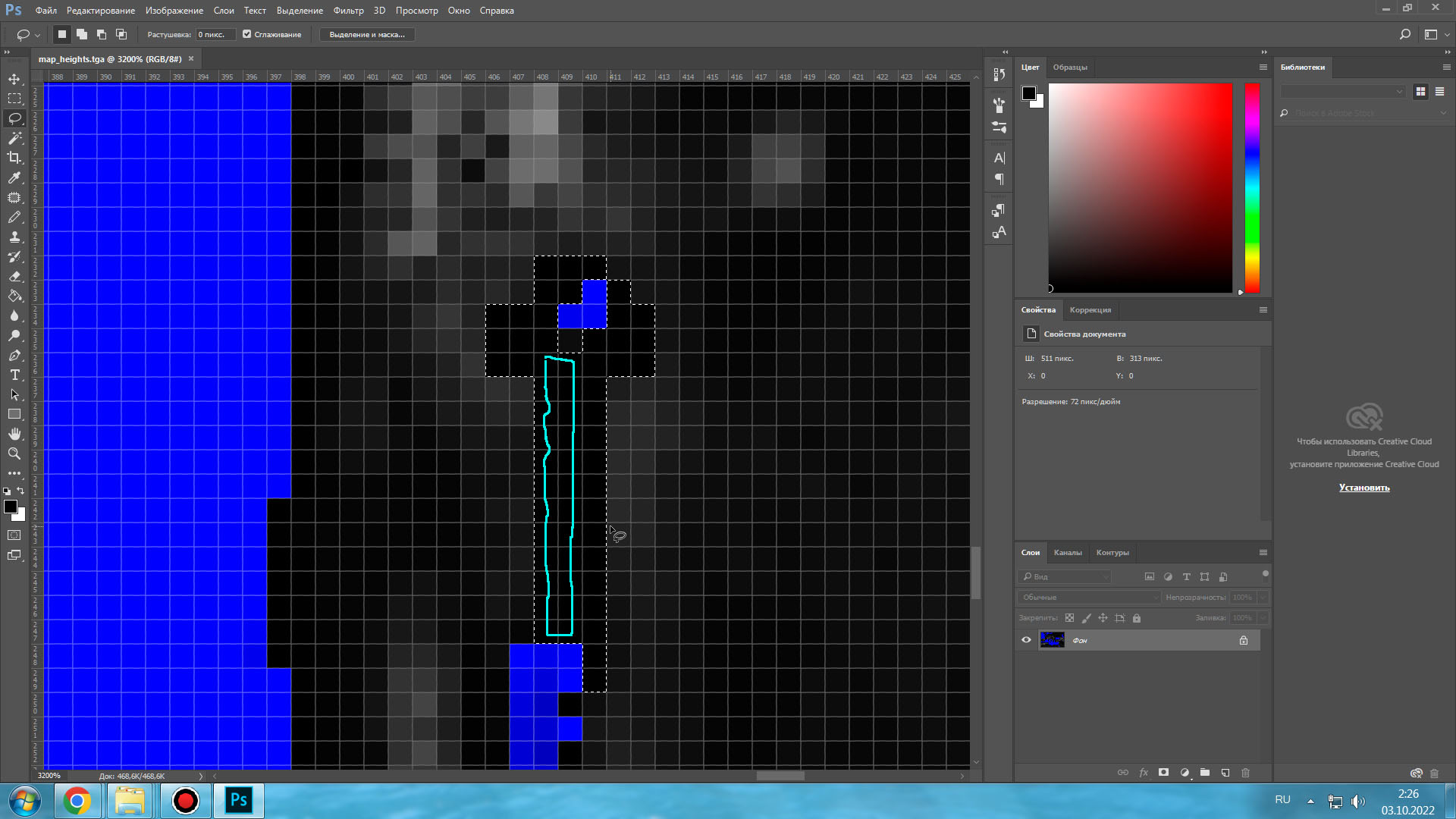Open the blend mode Обычные dropdown

tap(1089, 598)
